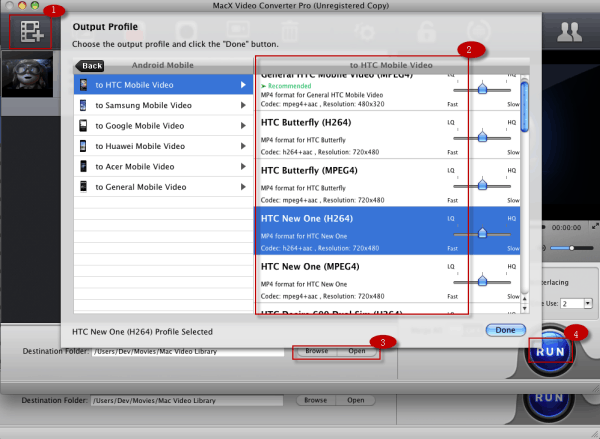
Task: Select to Samsung Mobile Video category
Action: pos(163,105)
